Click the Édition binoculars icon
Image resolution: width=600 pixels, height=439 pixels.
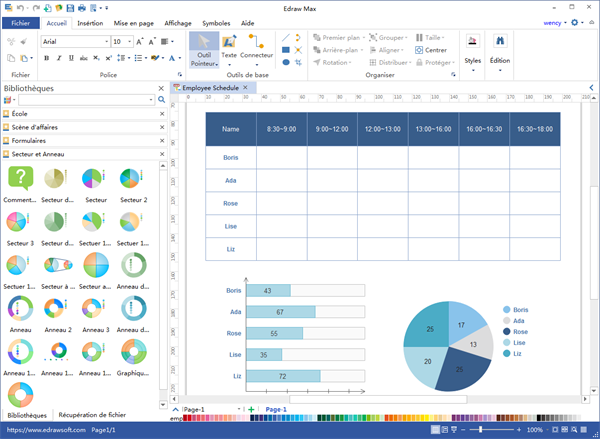pos(500,41)
